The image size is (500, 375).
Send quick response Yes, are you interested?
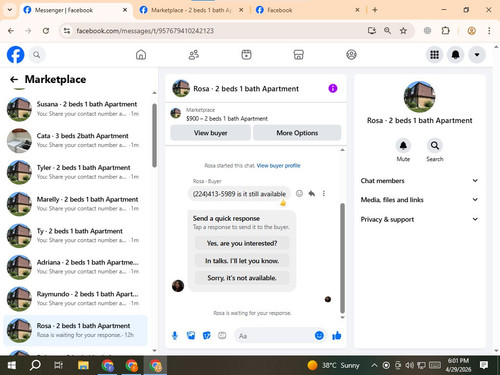tap(242, 243)
